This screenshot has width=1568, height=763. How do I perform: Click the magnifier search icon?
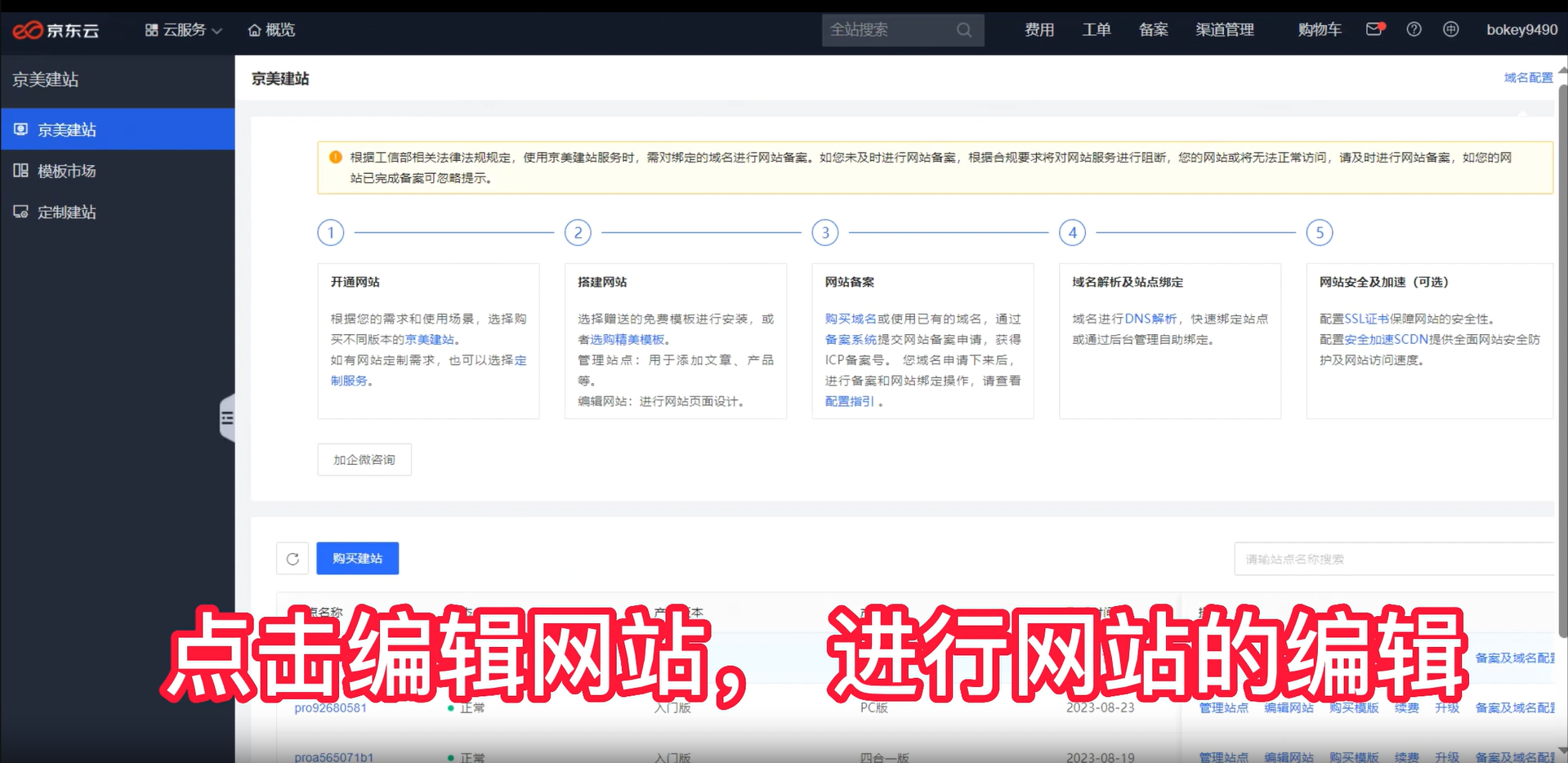coord(964,30)
